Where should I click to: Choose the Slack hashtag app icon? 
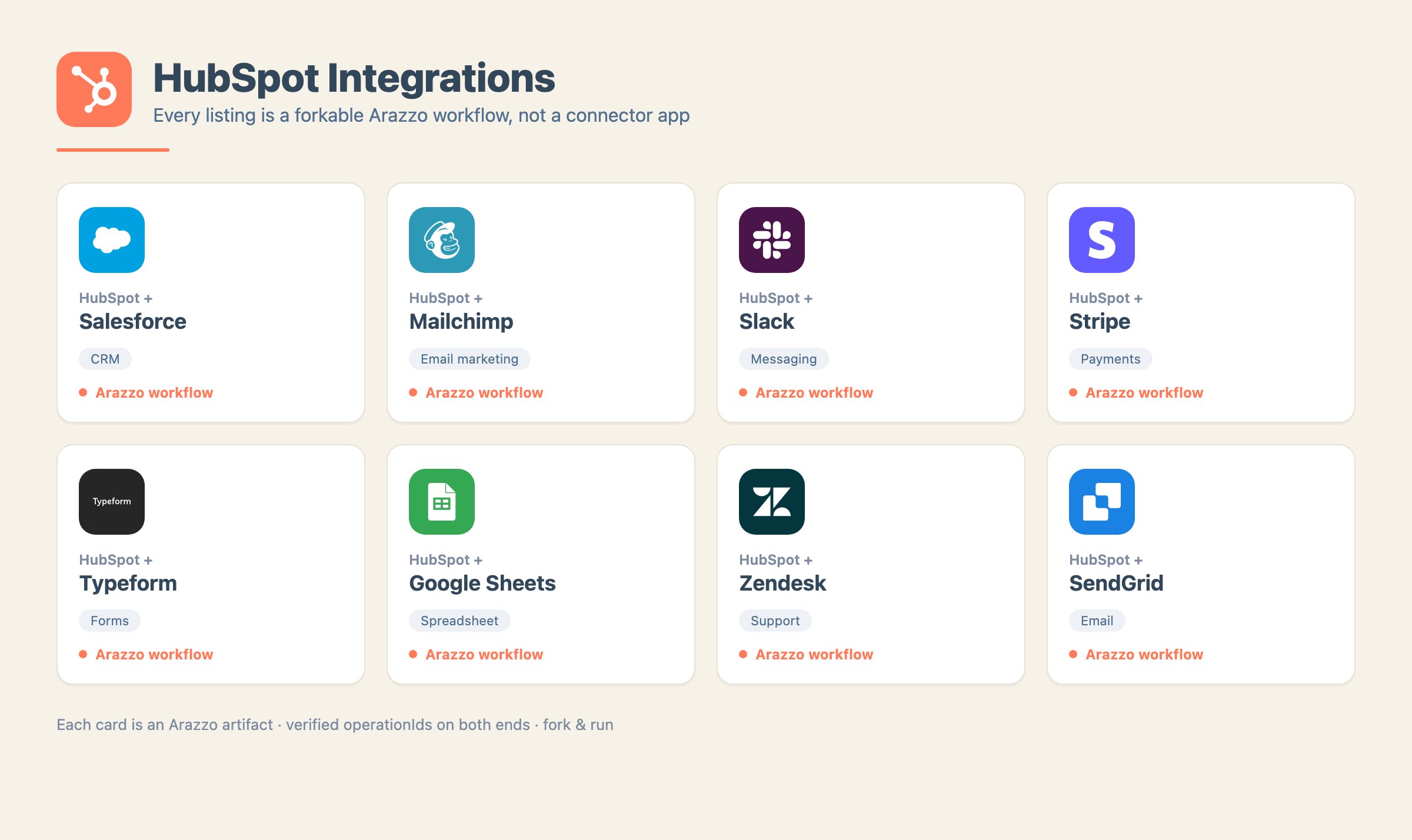772,240
